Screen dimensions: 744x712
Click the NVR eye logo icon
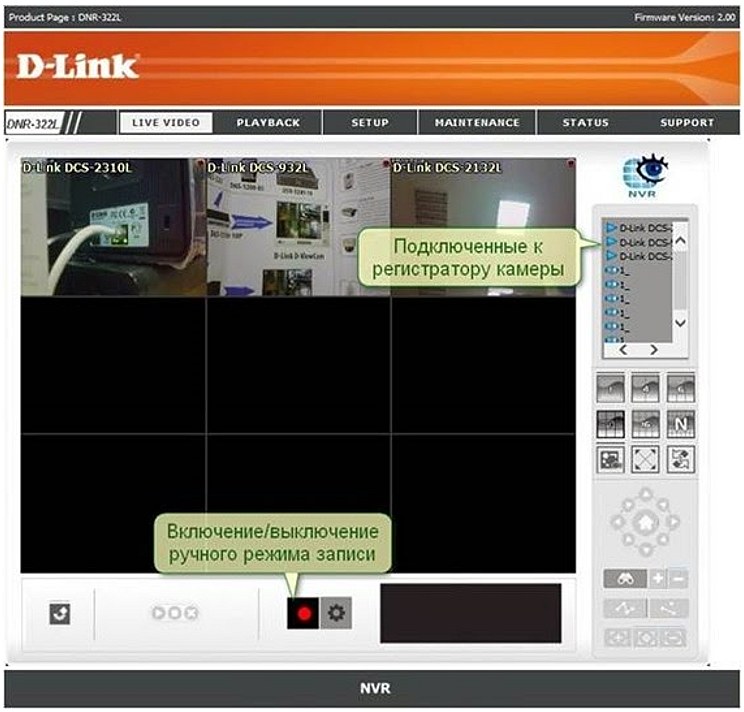pos(644,172)
